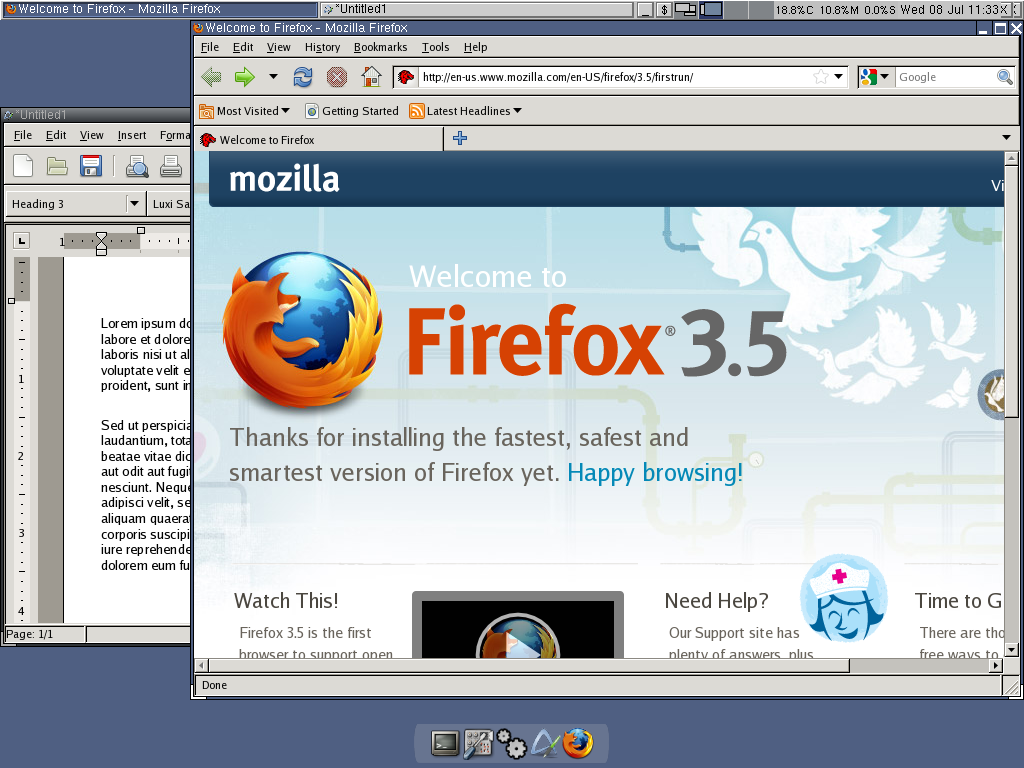This screenshot has width=1024, height=768.
Task: Bookmark this page with the star icon
Action: [x=820, y=77]
